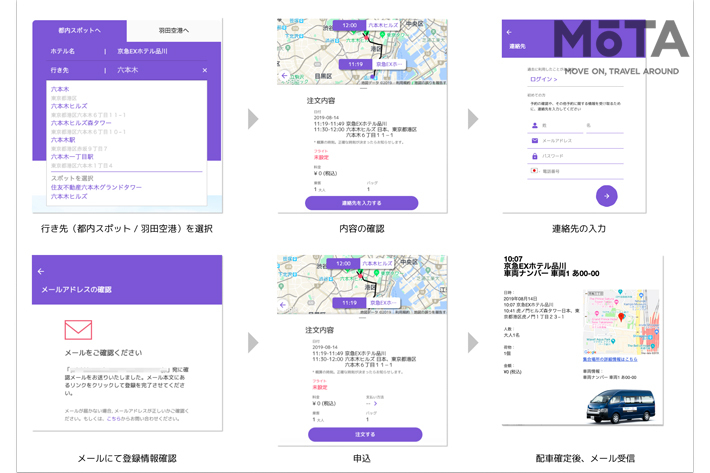710x473 pixels.
Task: Click the round purple next-arrow button
Action: pos(606,196)
